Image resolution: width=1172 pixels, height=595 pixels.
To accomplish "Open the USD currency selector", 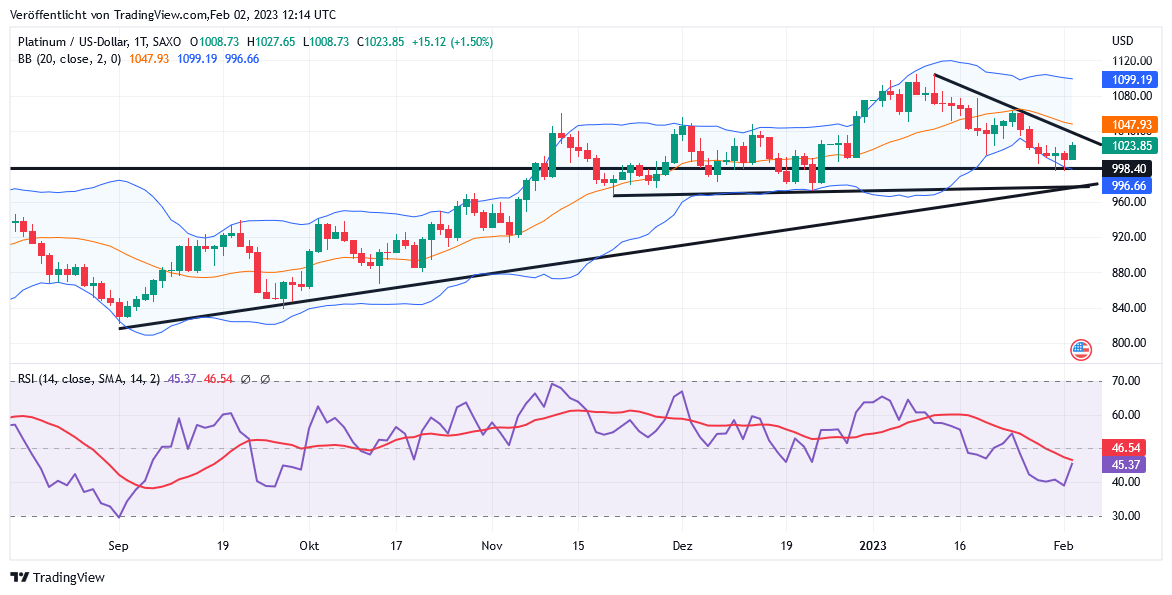I will [1122, 41].
